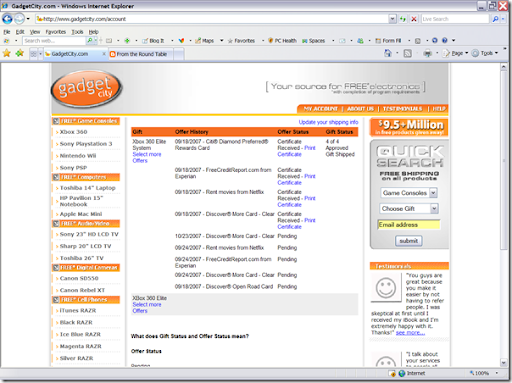This screenshot has width=512, height=383.
Task: Click the Print icon in command bar
Action: (x=427, y=53)
